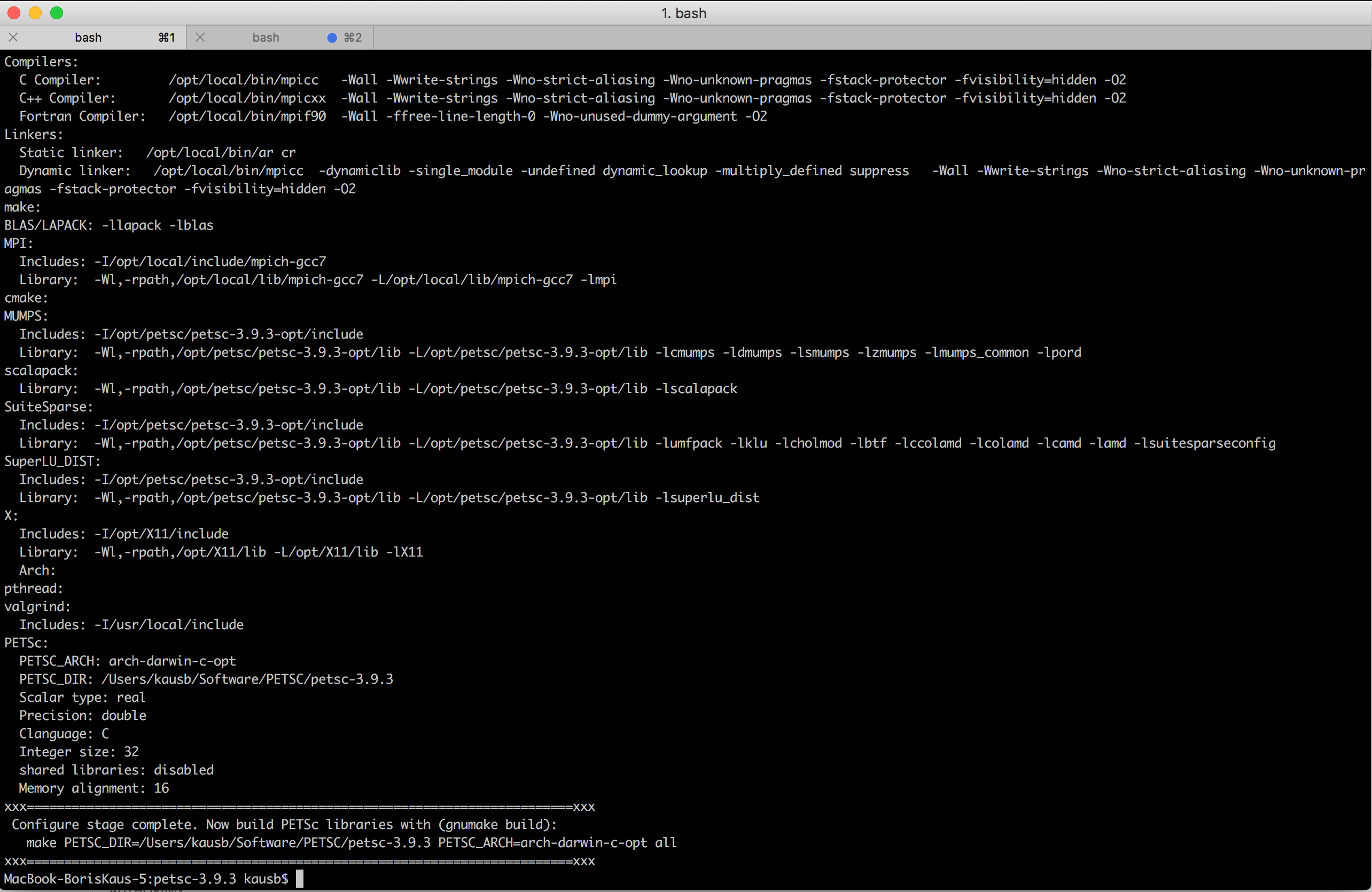Click the 'Dynamic linker:' label
Viewport: 1372px width, 892px height.
[75, 170]
